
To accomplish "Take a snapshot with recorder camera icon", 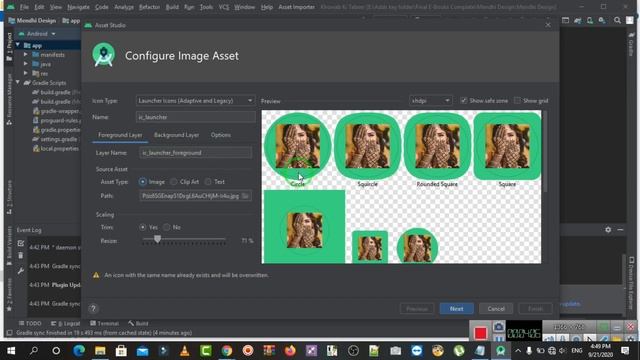I will pos(498,327).
